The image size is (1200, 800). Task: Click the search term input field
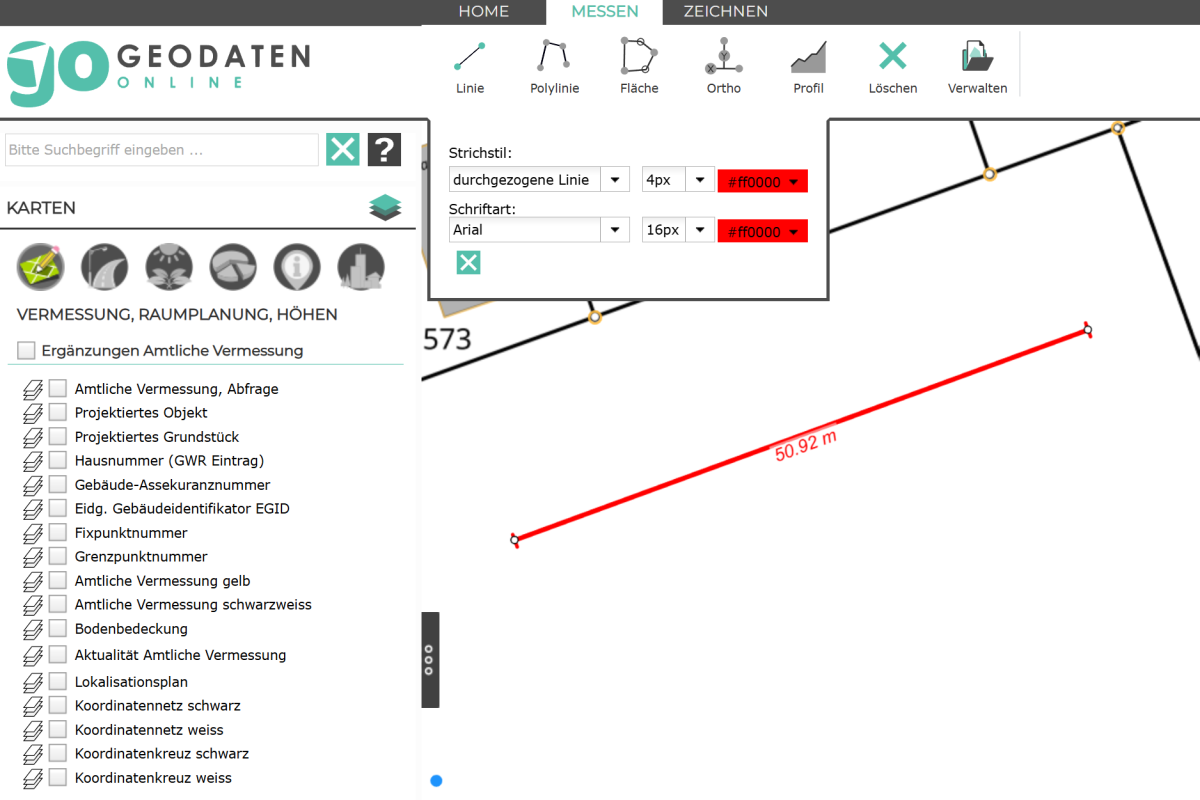pos(161,150)
